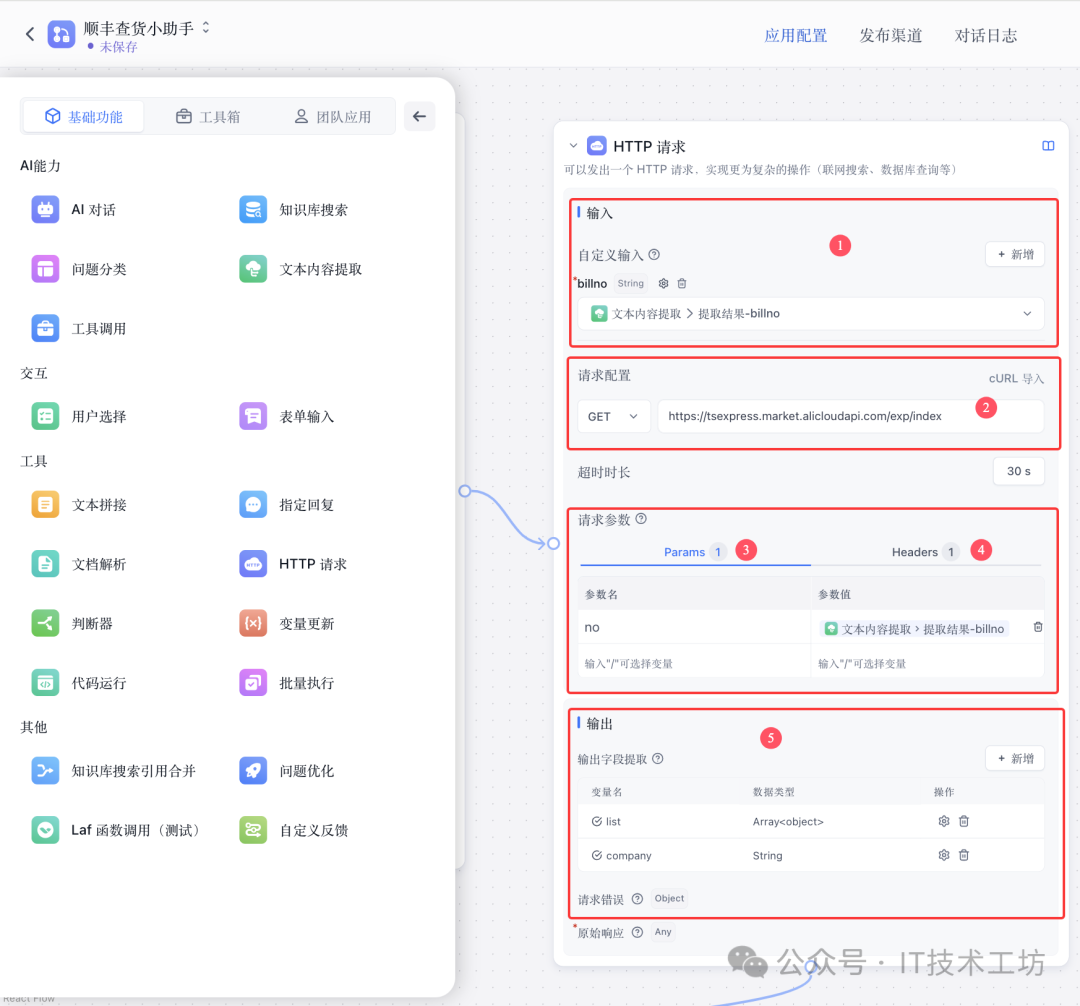
Task: Switch to the 基础功能 tab
Action: click(x=83, y=116)
